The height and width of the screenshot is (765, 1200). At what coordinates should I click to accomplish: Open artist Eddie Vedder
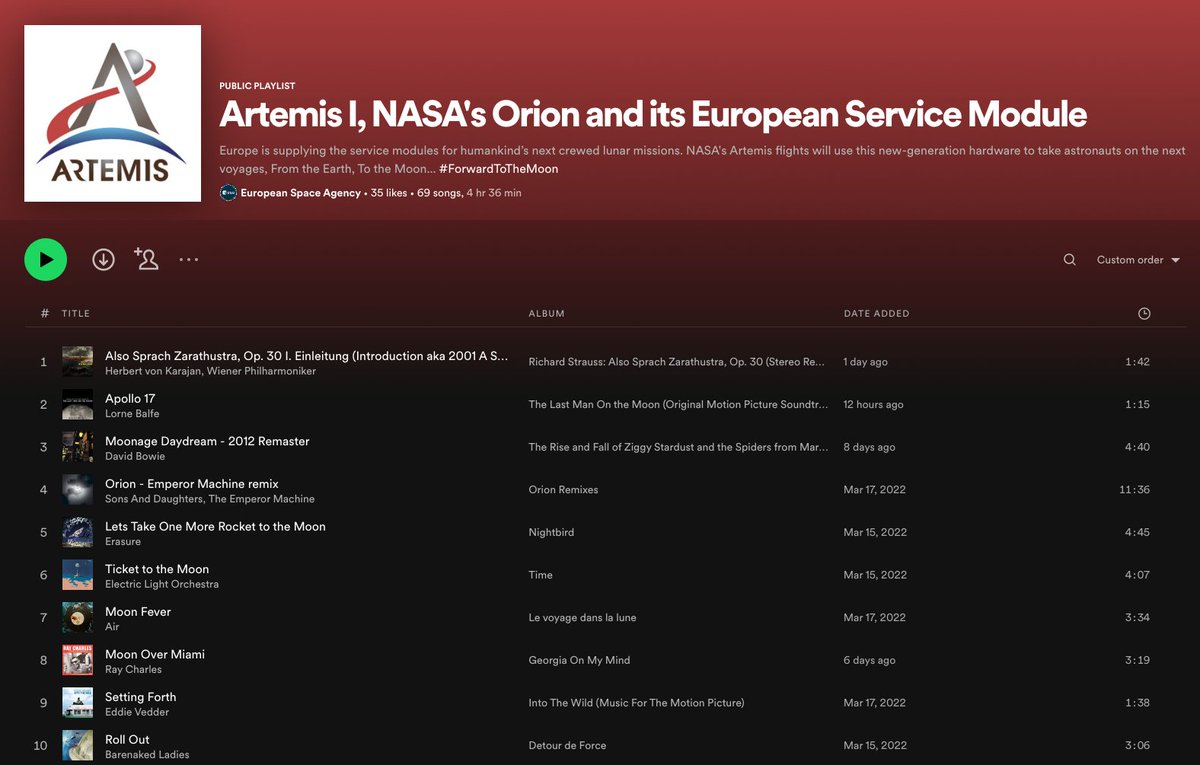137,712
